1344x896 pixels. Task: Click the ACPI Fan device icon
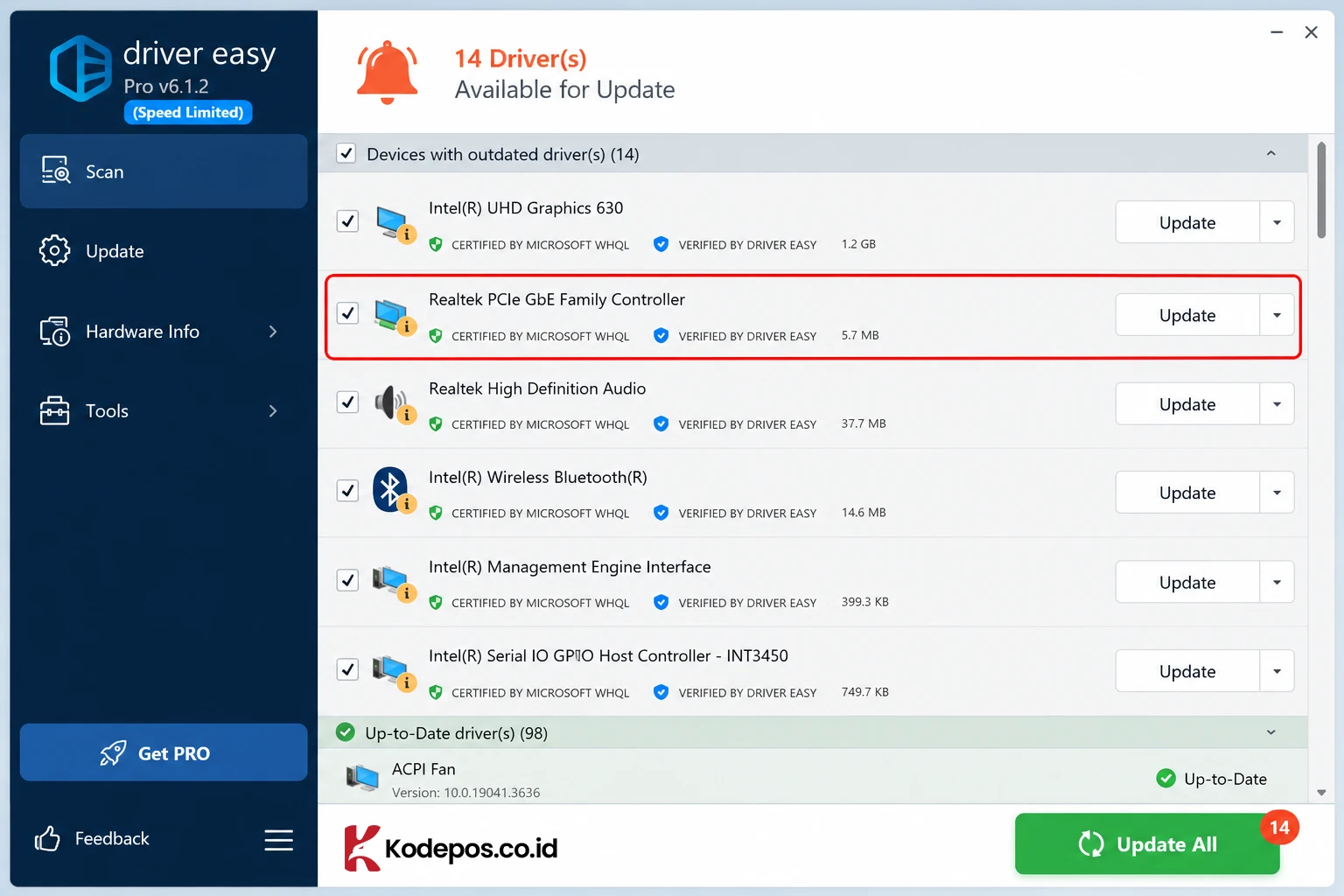point(362,777)
